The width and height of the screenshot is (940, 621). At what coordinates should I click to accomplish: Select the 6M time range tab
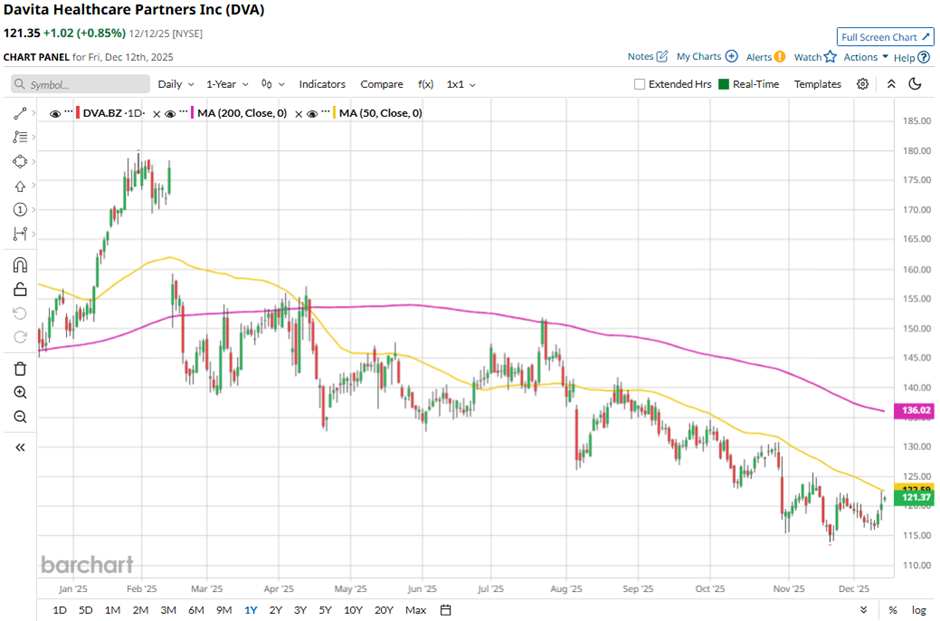195,610
